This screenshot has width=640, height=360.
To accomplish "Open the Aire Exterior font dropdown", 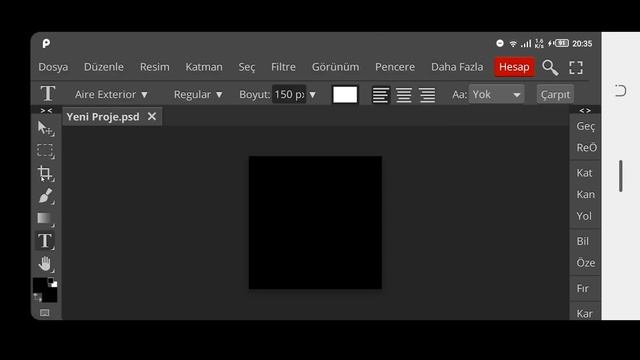I will click(x=111, y=94).
